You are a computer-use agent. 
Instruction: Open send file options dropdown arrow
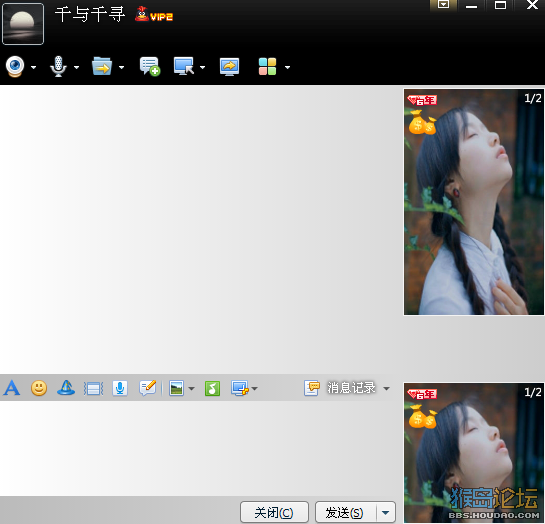[x=121, y=67]
